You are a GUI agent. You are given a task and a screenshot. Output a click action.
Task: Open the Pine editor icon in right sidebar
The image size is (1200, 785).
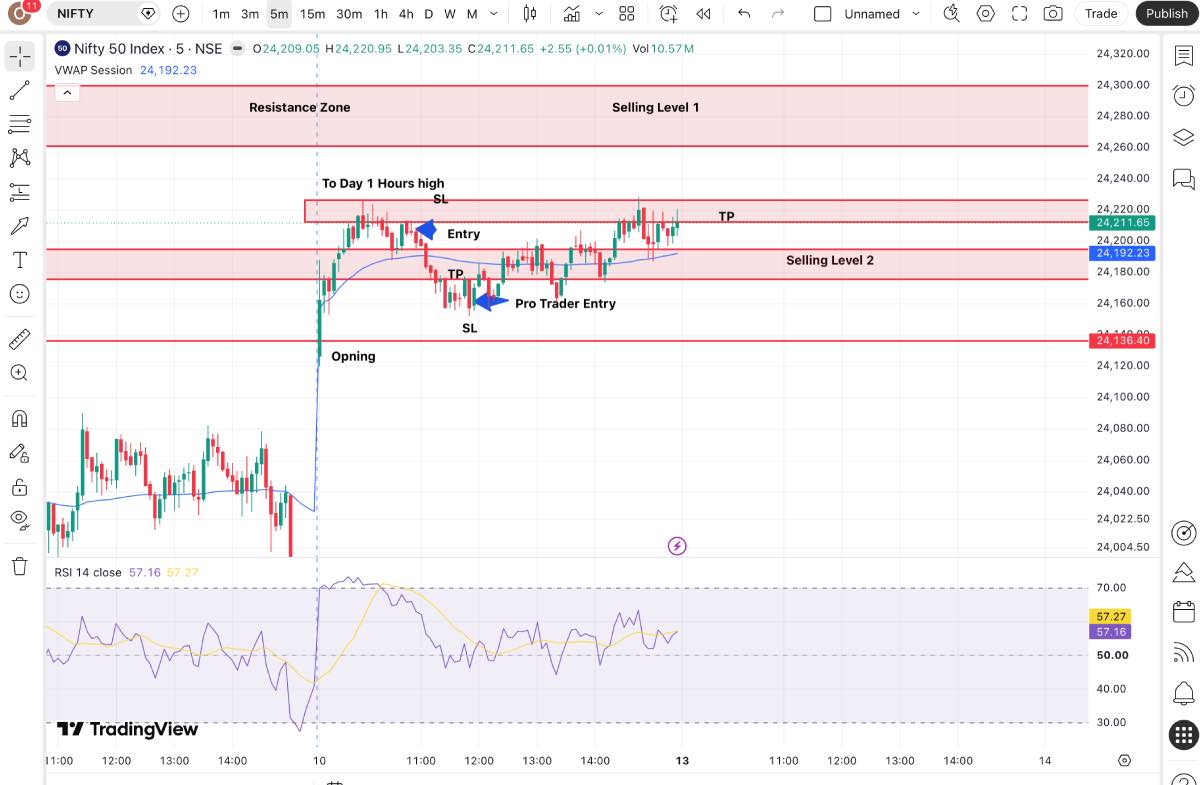click(x=1184, y=572)
